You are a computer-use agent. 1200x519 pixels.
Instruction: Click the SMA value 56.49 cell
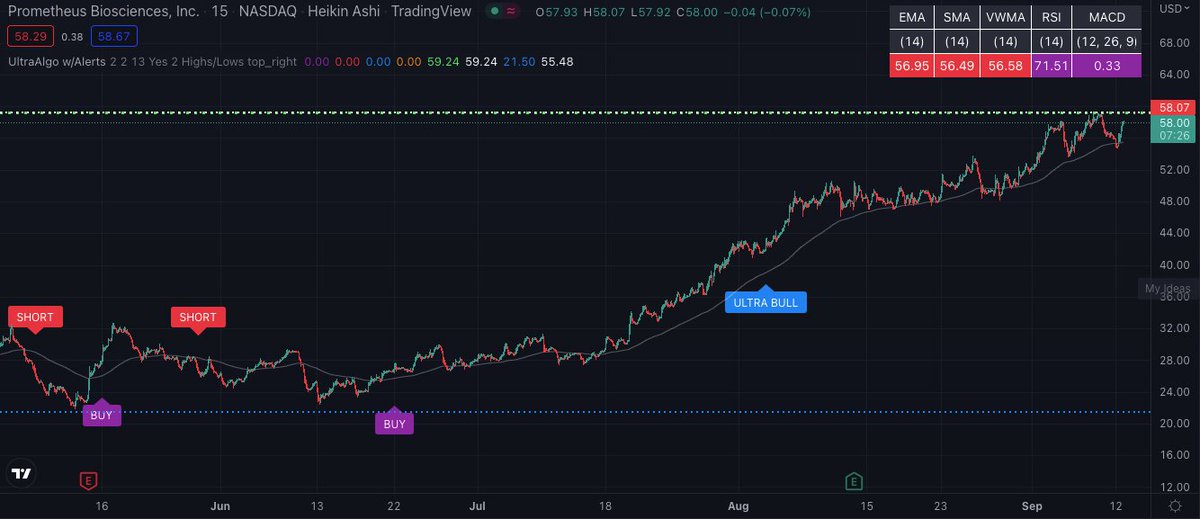click(x=957, y=65)
